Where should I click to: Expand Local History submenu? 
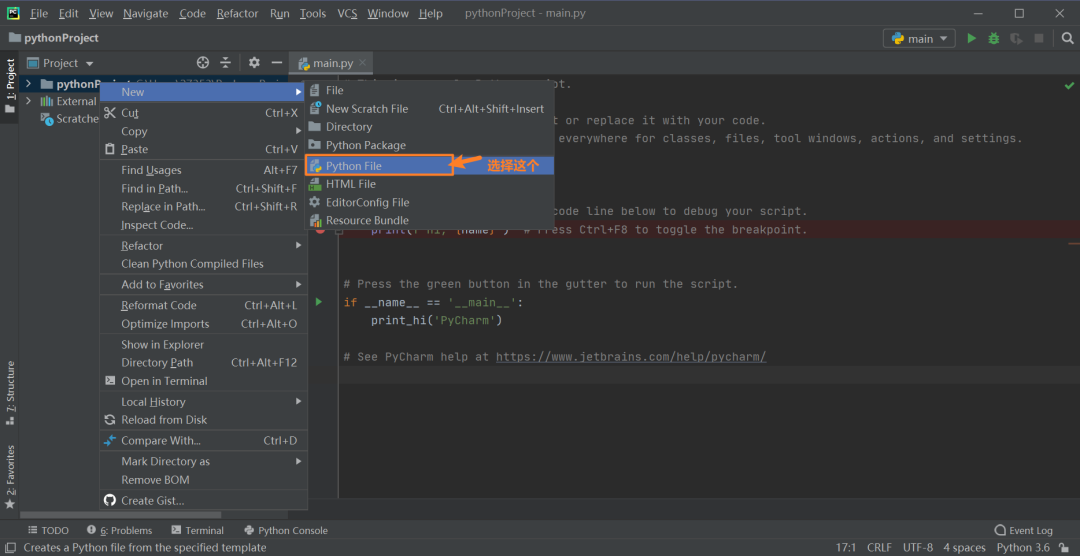coord(203,401)
